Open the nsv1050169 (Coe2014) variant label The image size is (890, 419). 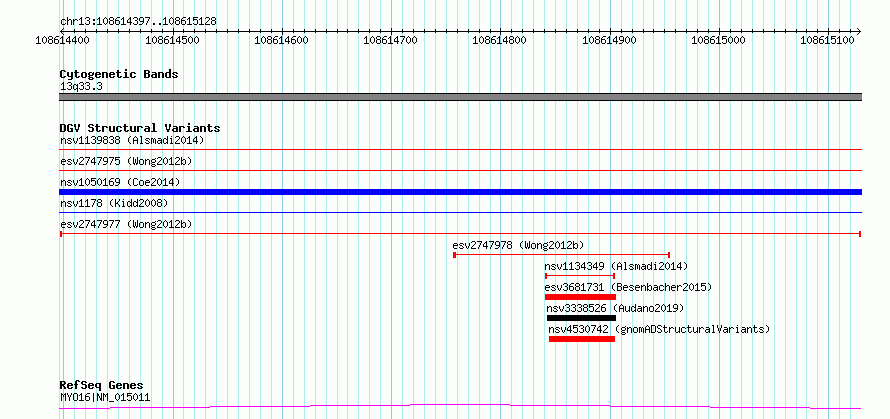pyautogui.click(x=120, y=182)
